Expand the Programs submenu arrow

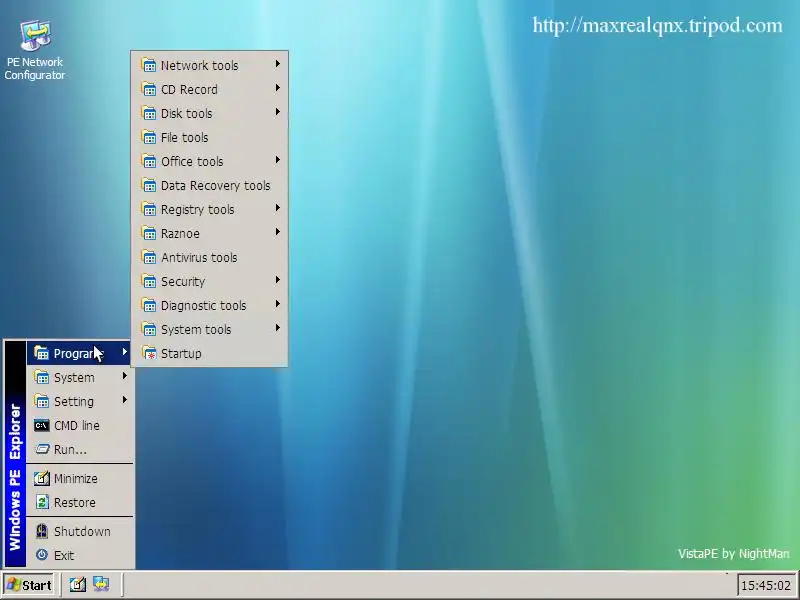coord(124,352)
